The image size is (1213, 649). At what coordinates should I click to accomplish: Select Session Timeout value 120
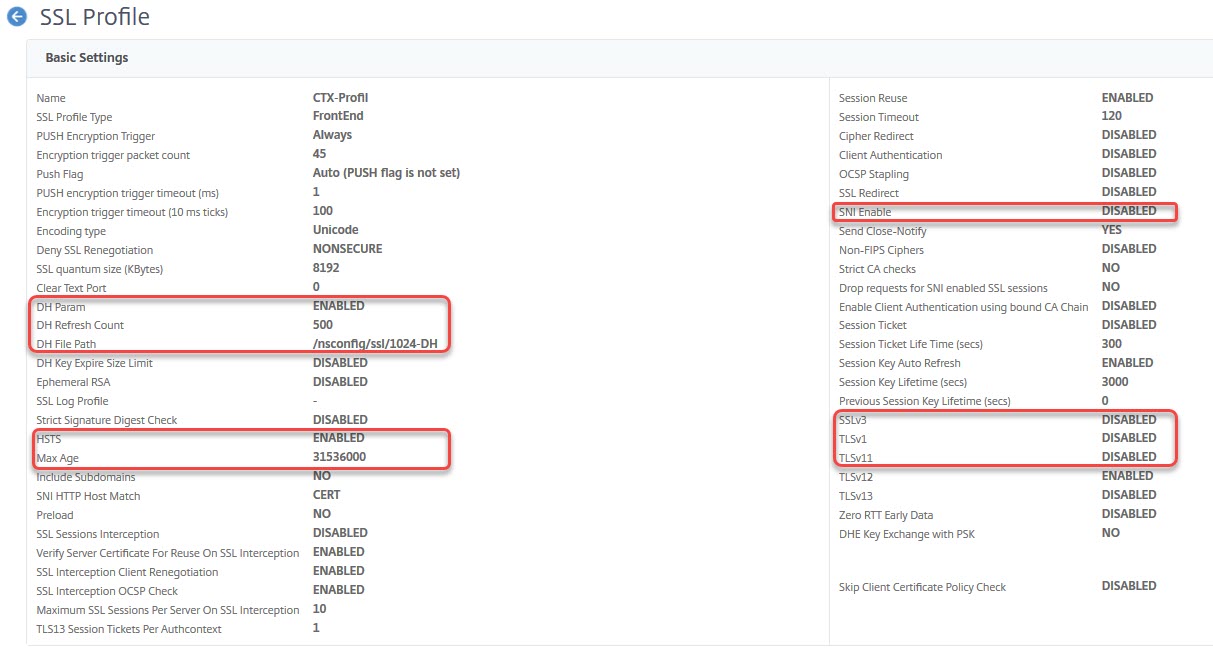1112,116
